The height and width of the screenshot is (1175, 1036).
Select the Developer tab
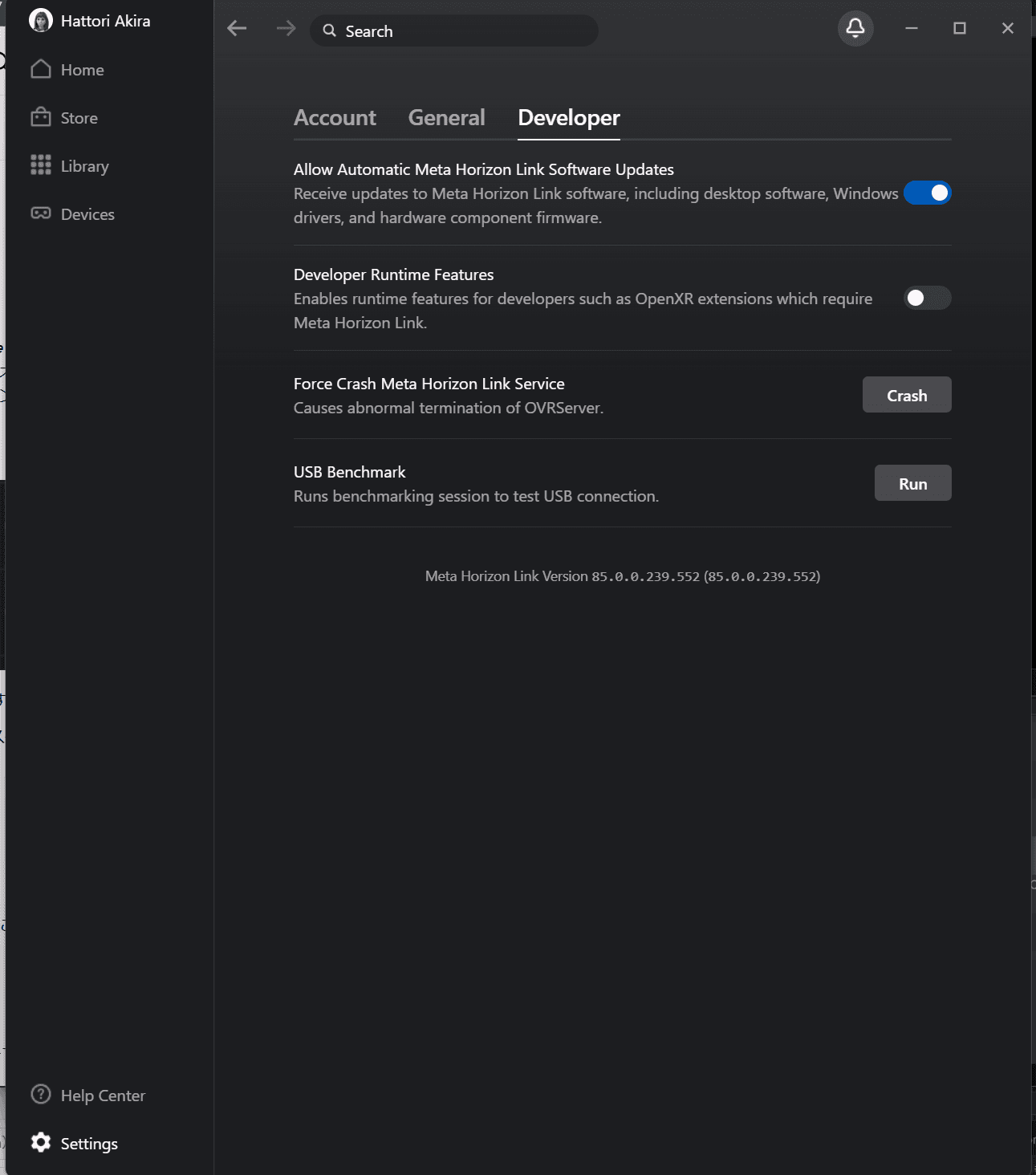568,118
